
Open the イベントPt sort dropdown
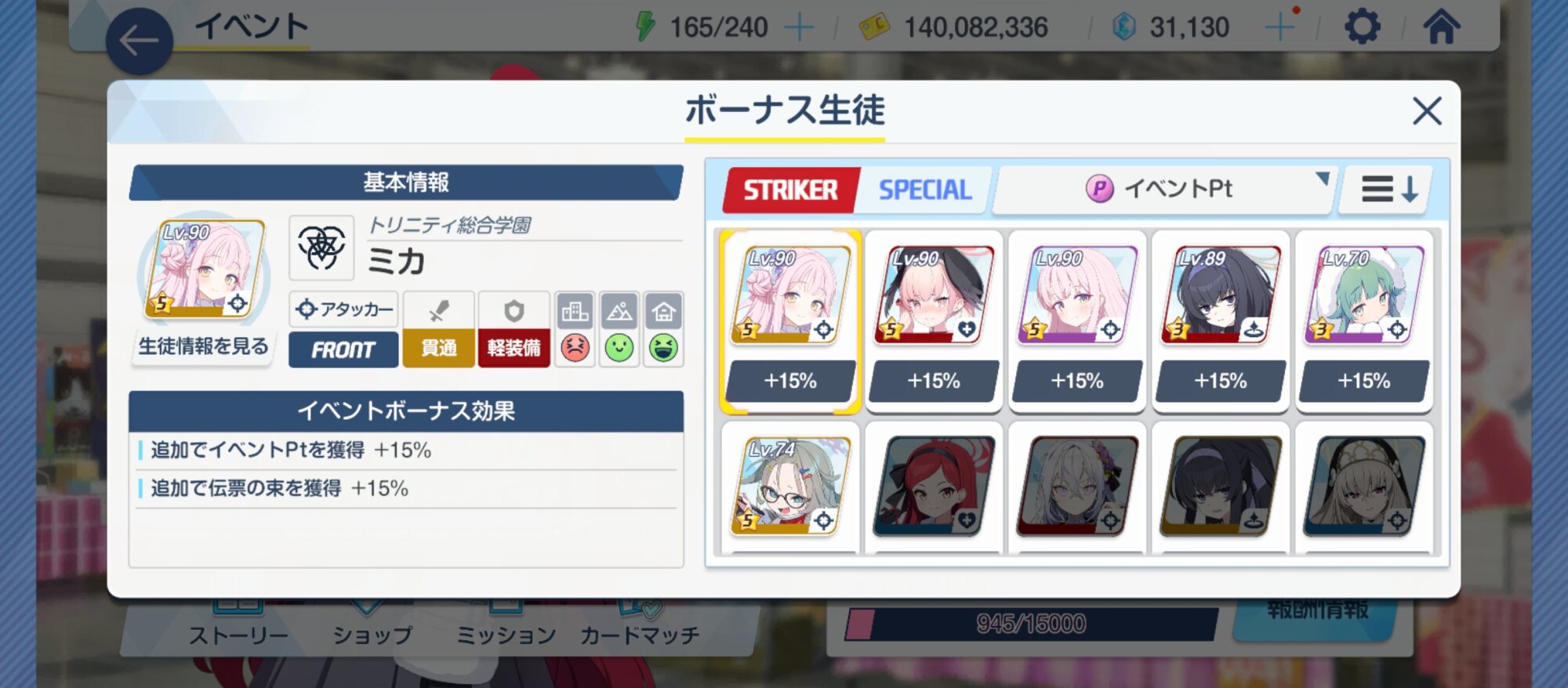1163,190
